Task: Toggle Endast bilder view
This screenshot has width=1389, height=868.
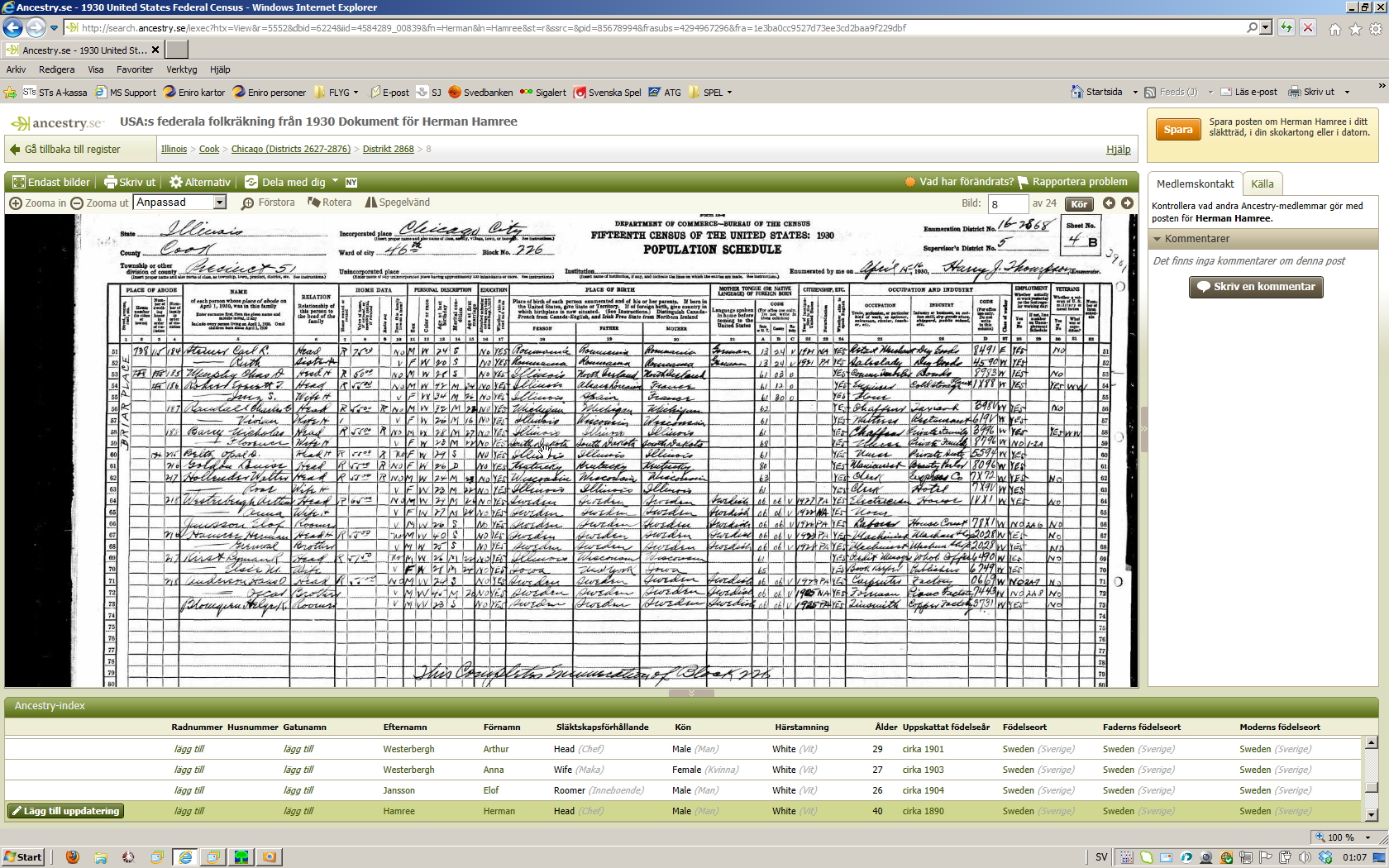Action: pos(51,182)
